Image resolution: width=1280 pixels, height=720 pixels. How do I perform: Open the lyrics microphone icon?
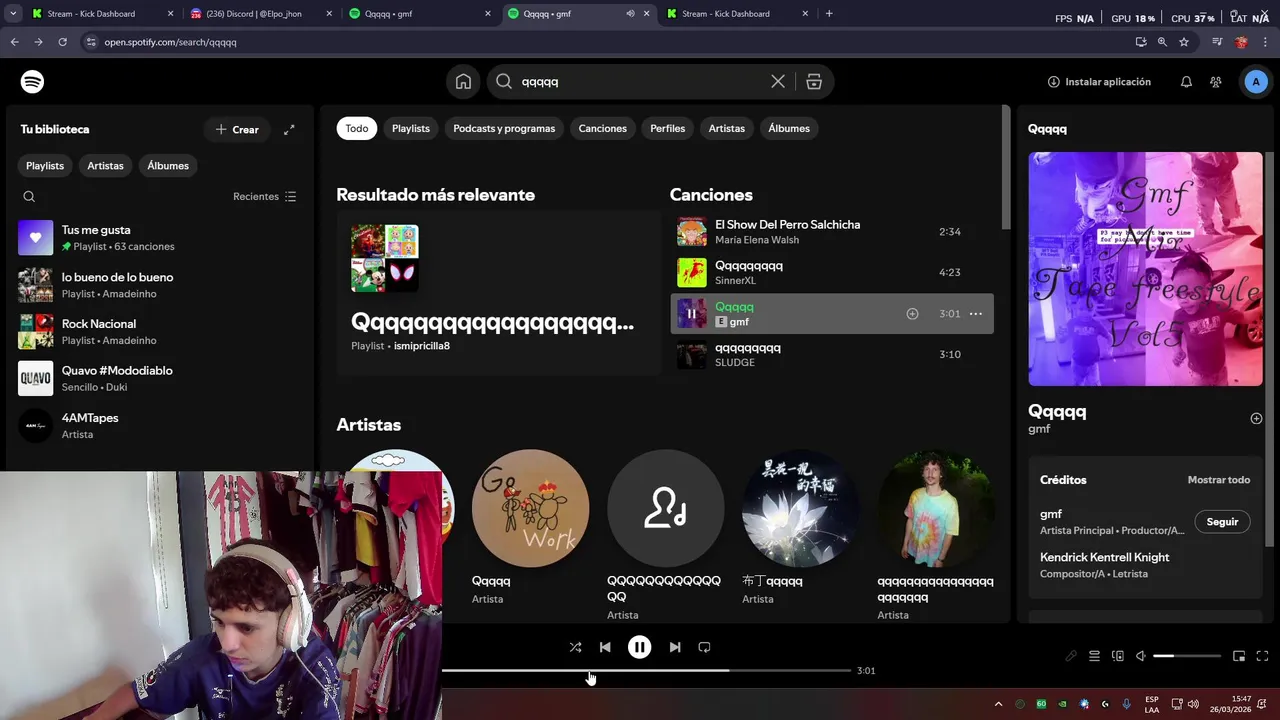(1071, 656)
